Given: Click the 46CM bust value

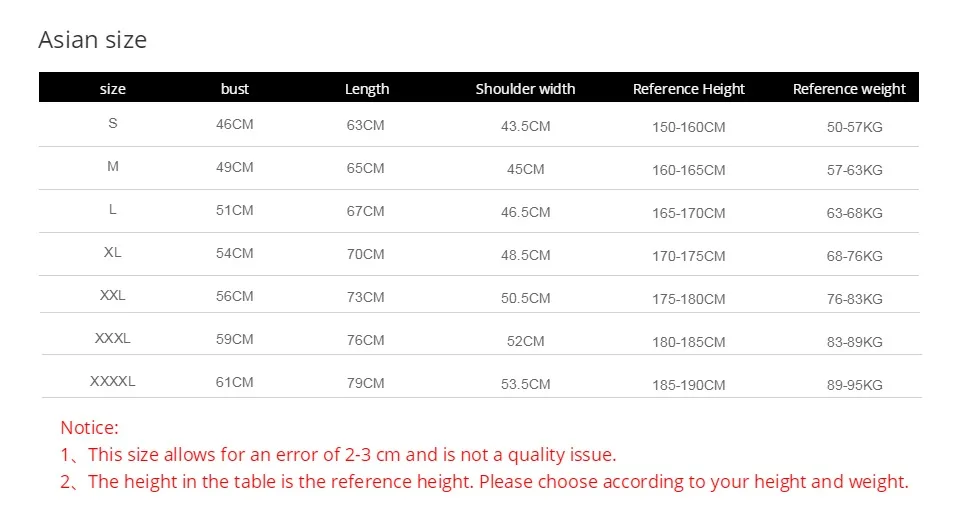Looking at the screenshot, I should point(235,125).
